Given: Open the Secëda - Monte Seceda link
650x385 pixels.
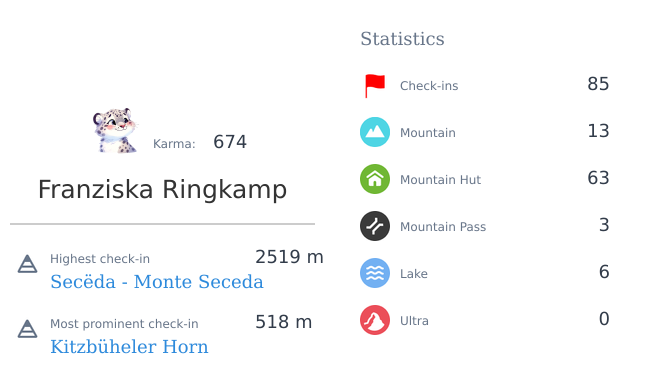Looking at the screenshot, I should (157, 282).
